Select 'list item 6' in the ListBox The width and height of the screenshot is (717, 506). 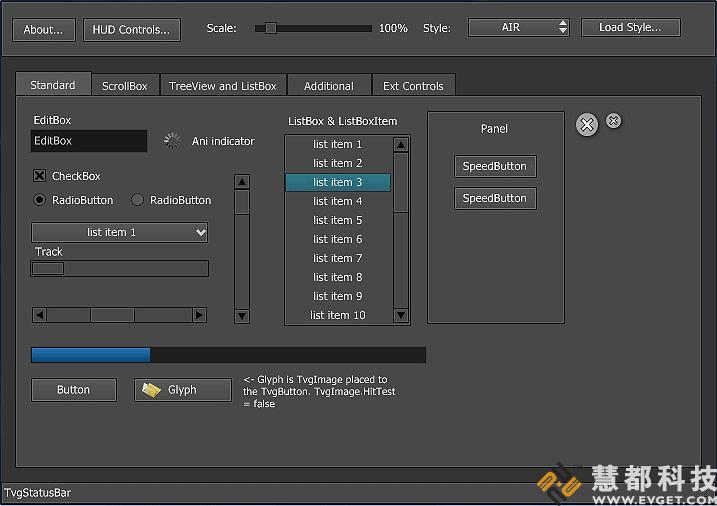pyautogui.click(x=338, y=239)
